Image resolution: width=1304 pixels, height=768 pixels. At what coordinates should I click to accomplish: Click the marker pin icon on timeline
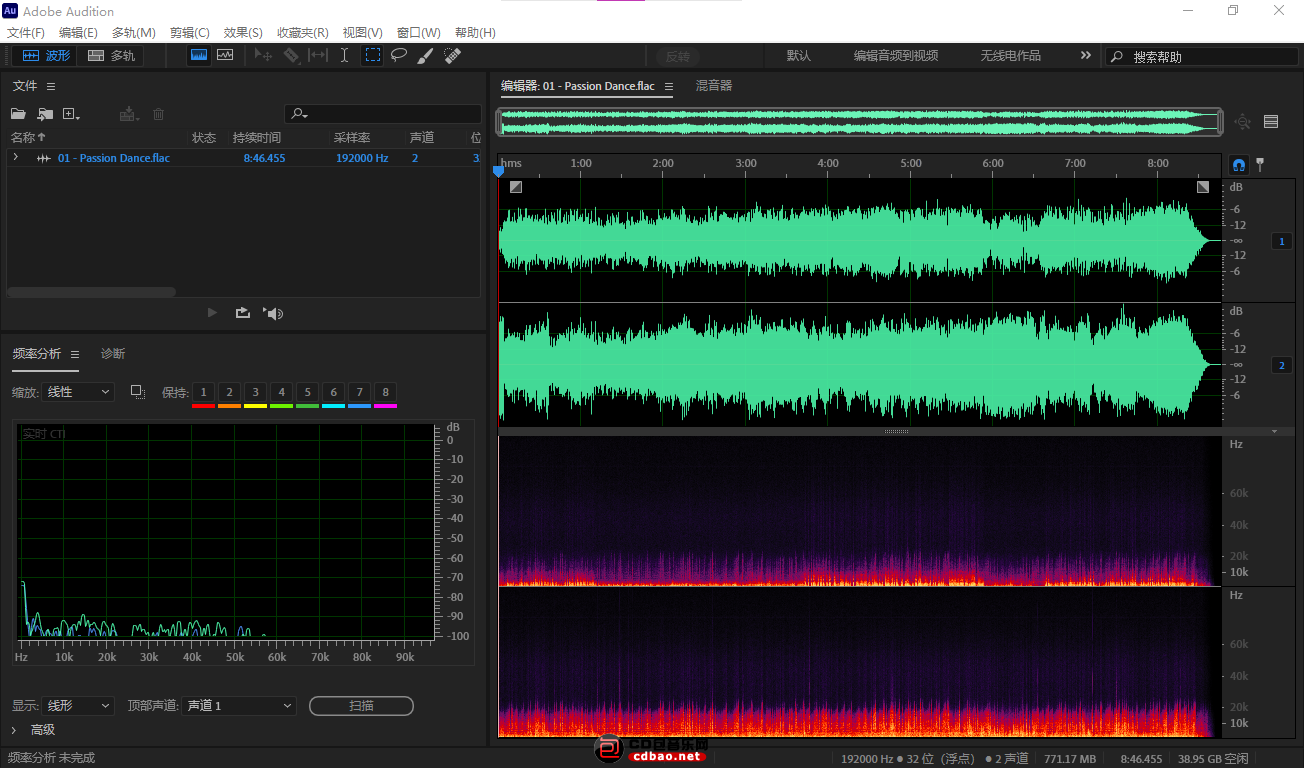1260,163
